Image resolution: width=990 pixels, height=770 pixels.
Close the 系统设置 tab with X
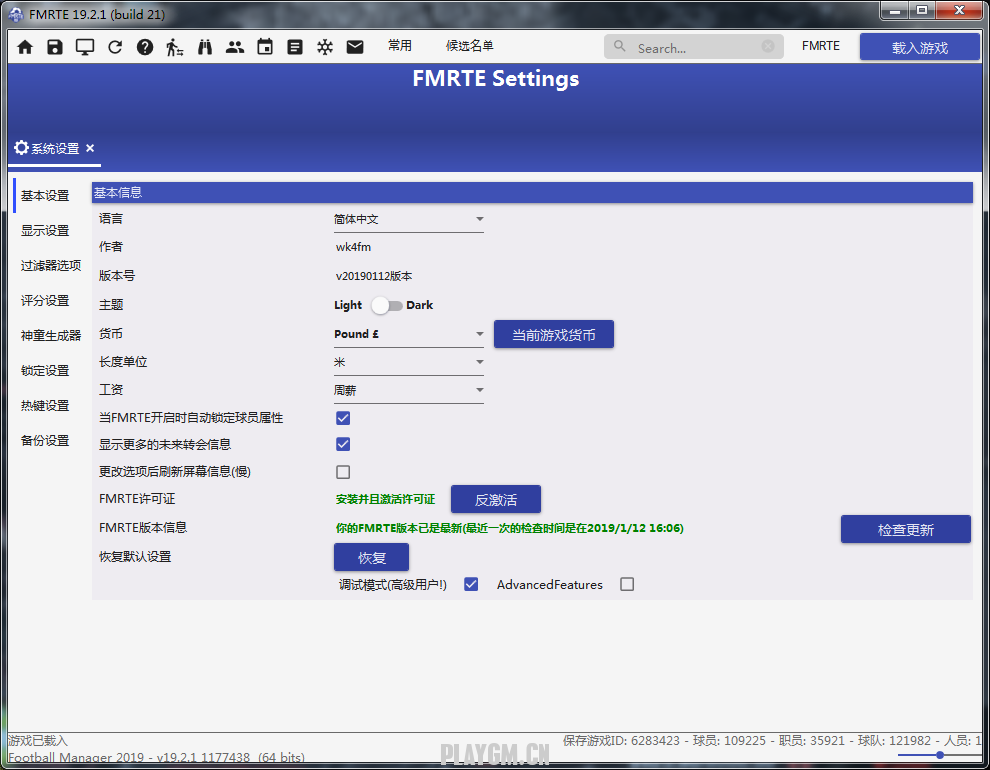coord(90,148)
